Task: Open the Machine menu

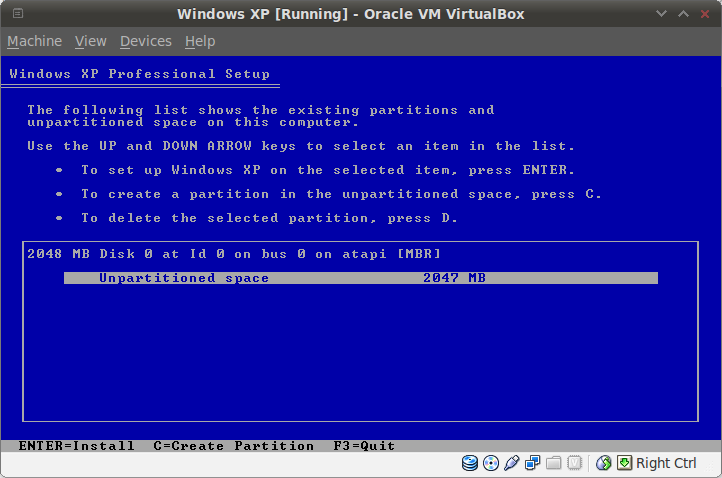Action: (35, 41)
